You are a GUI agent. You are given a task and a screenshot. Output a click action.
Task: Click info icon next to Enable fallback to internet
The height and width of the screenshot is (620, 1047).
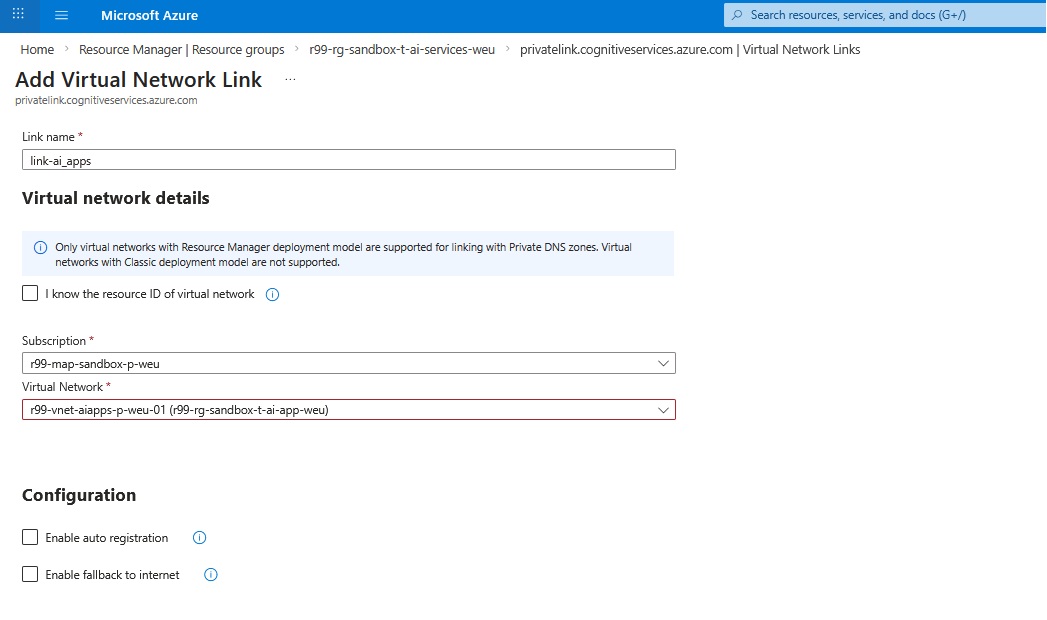(x=211, y=575)
